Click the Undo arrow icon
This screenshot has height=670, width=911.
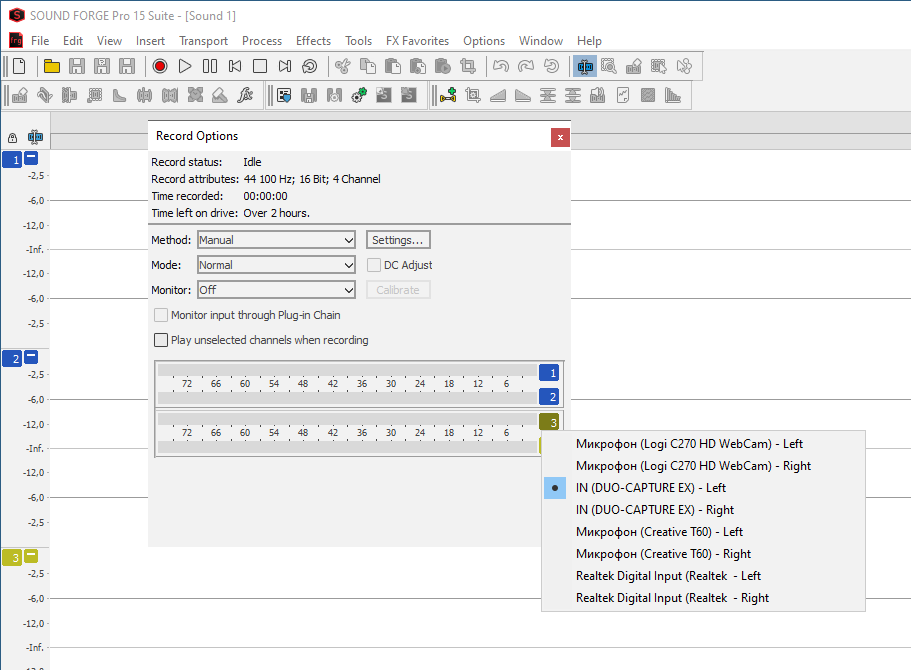[x=501, y=66]
